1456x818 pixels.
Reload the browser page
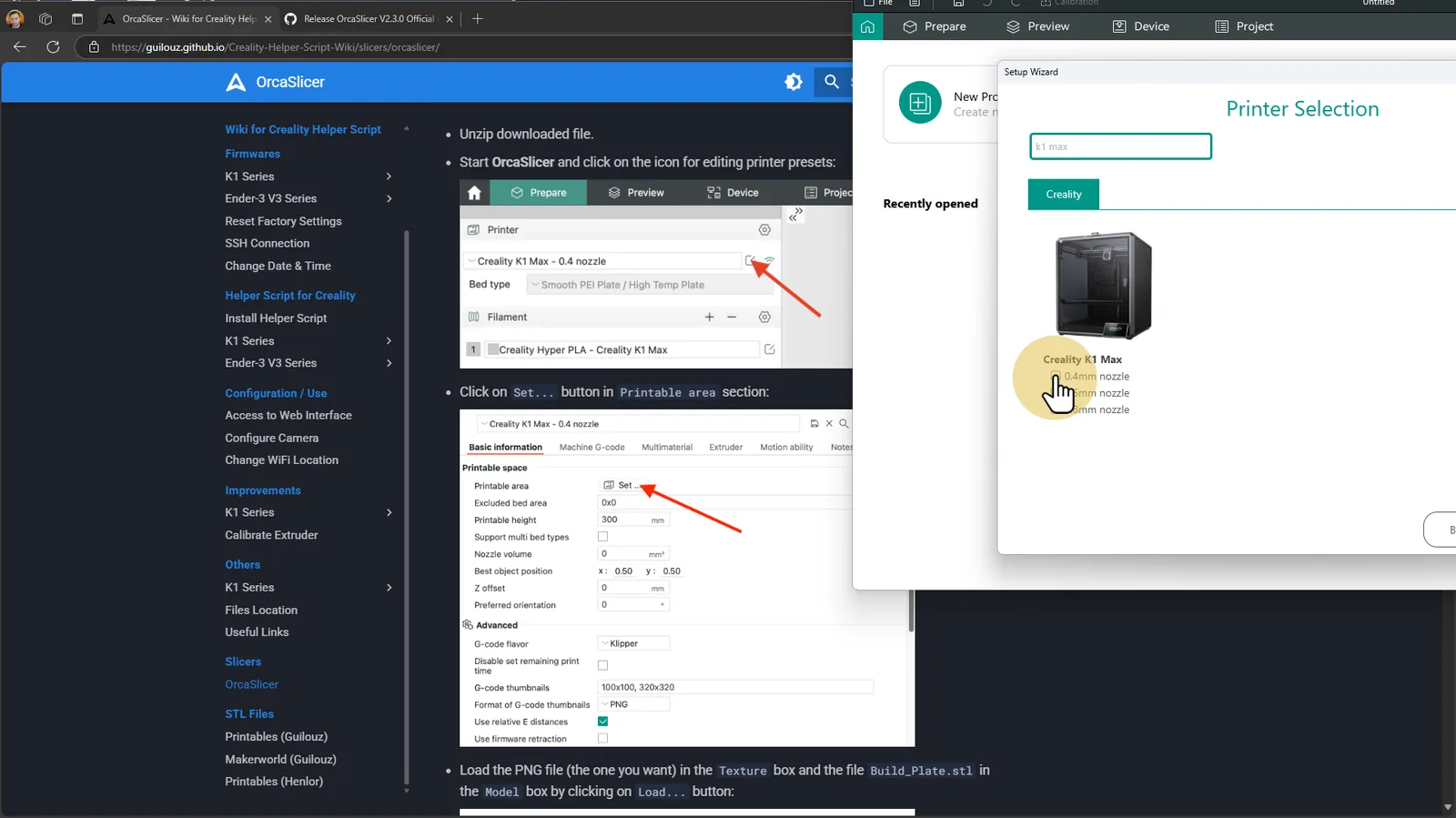click(x=53, y=46)
